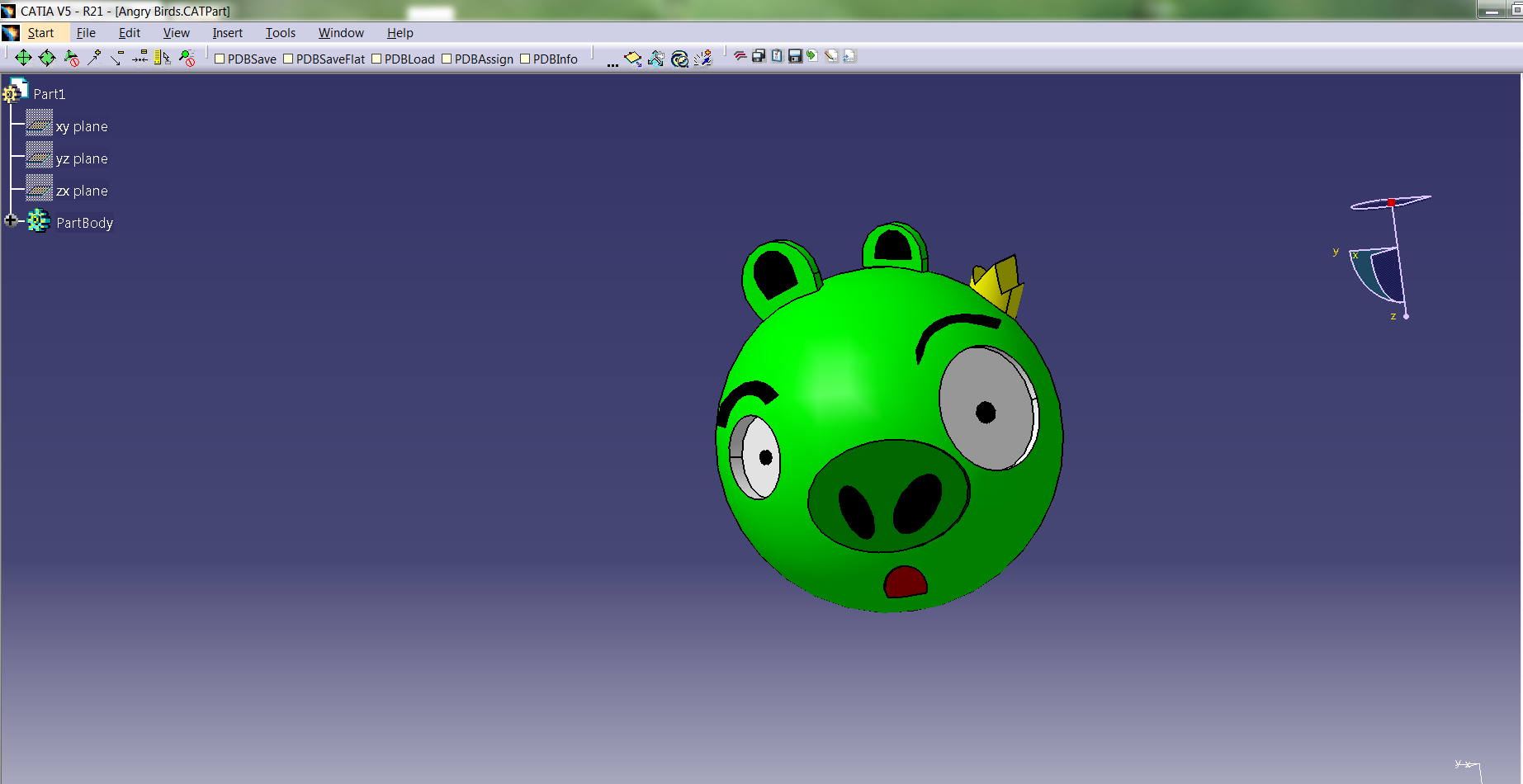Click the red and gray stacked layers icon

[740, 56]
